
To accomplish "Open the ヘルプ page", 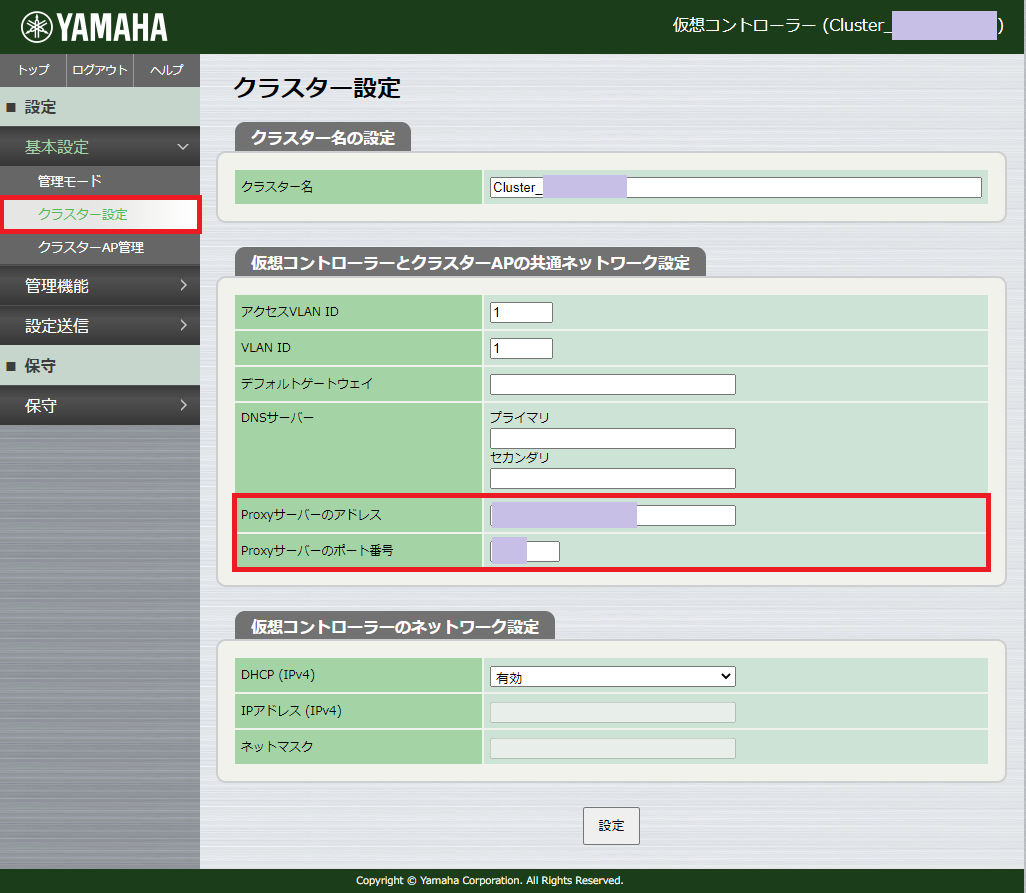I will [x=165, y=70].
